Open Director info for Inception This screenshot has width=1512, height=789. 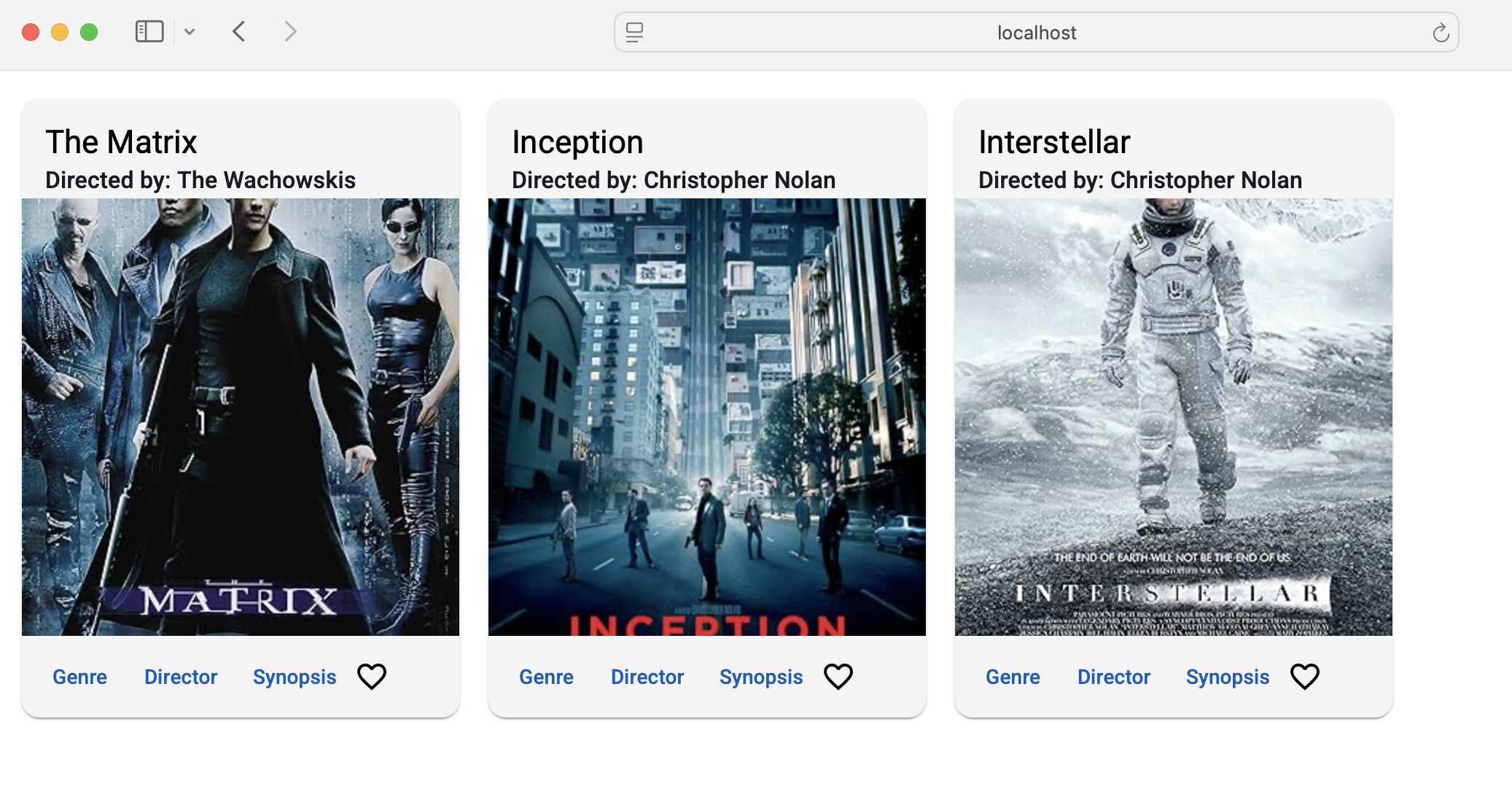pyautogui.click(x=647, y=677)
